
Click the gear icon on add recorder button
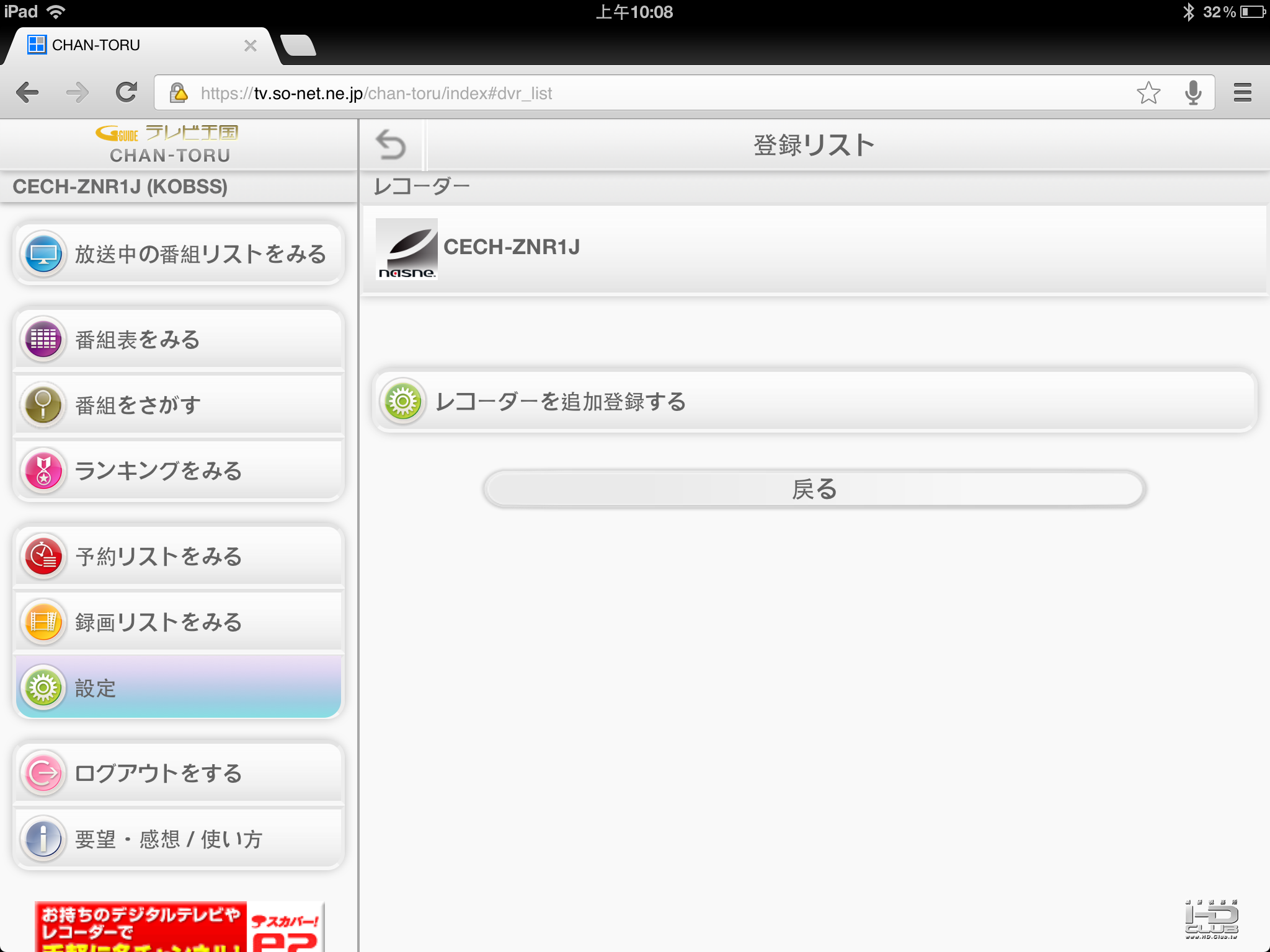coord(403,401)
